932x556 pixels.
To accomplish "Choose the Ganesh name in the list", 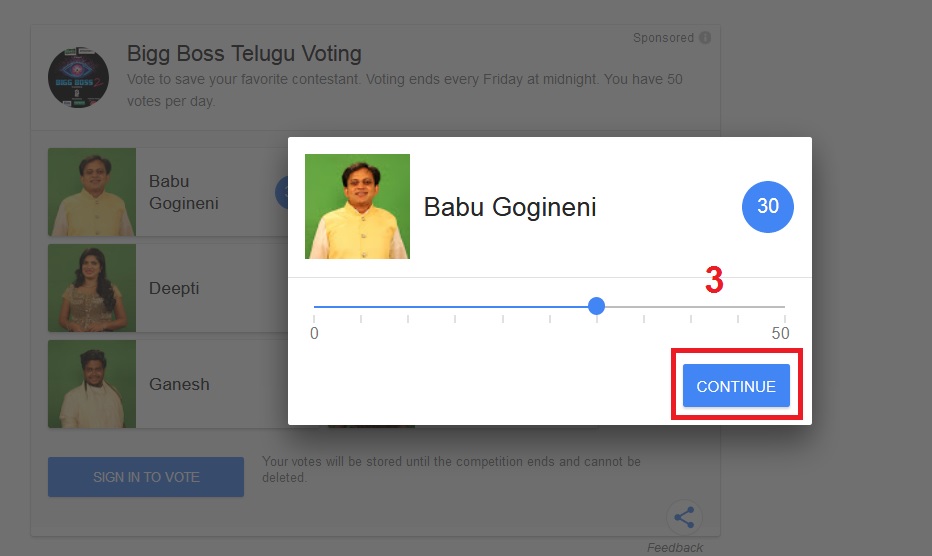I will click(x=179, y=384).
